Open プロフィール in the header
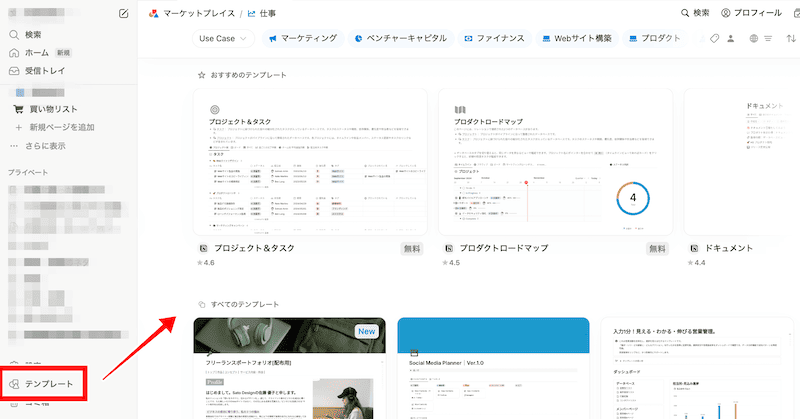Viewport: 800px width, 419px height. click(751, 13)
